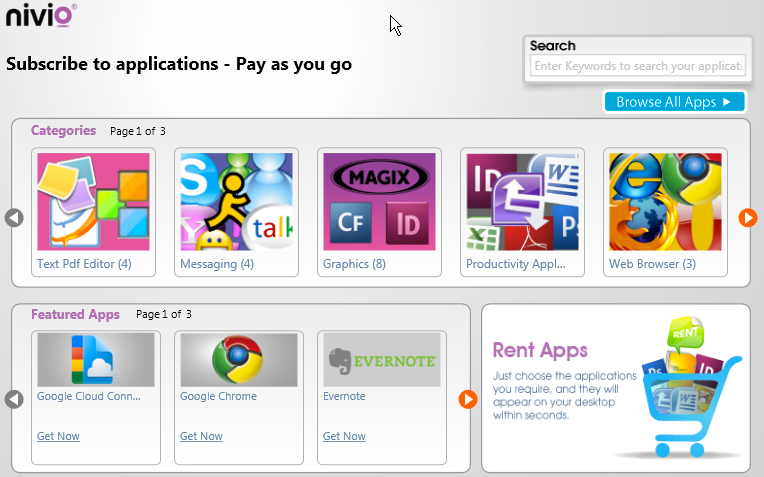
Task: Click the Graphics (8) label
Action: [x=354, y=264]
